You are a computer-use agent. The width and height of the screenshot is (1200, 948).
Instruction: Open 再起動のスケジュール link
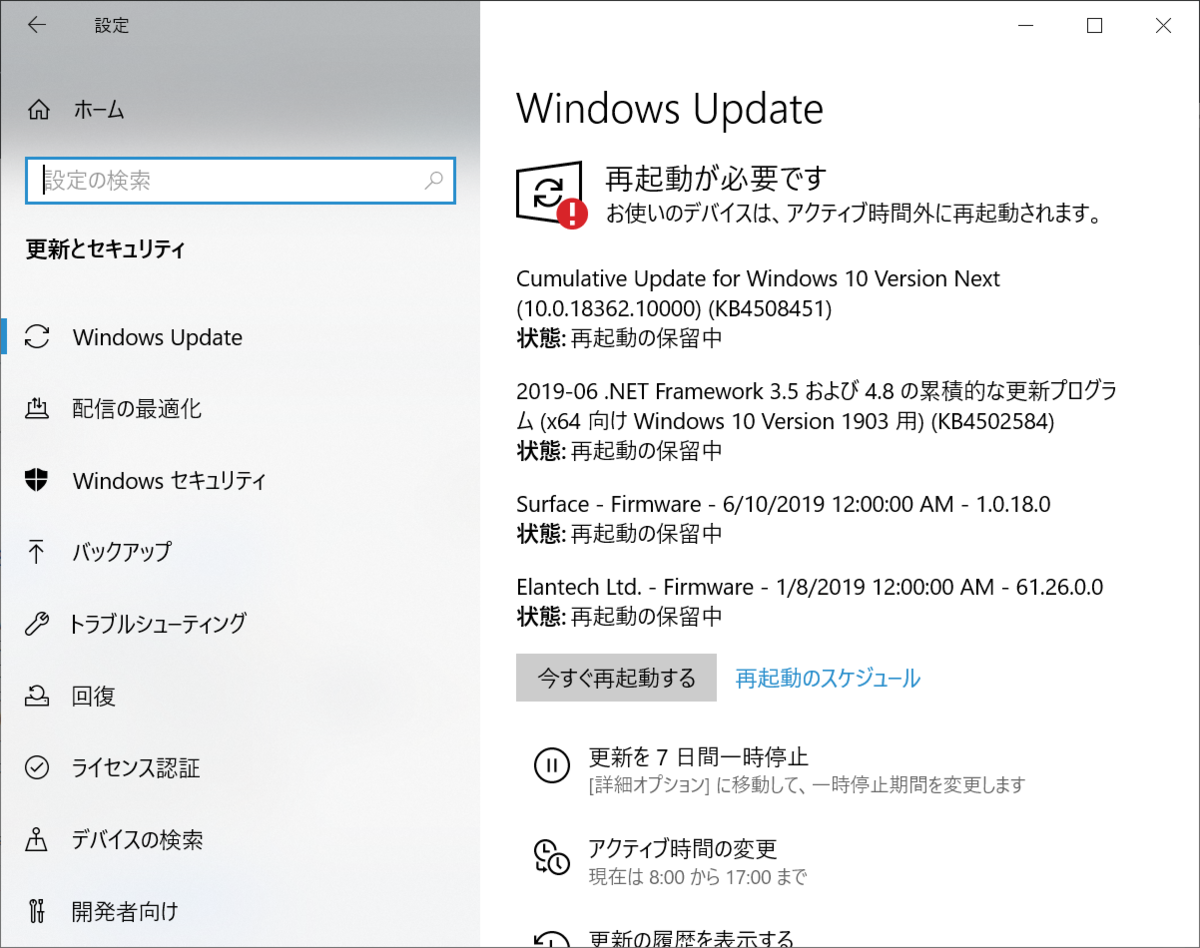[828, 678]
